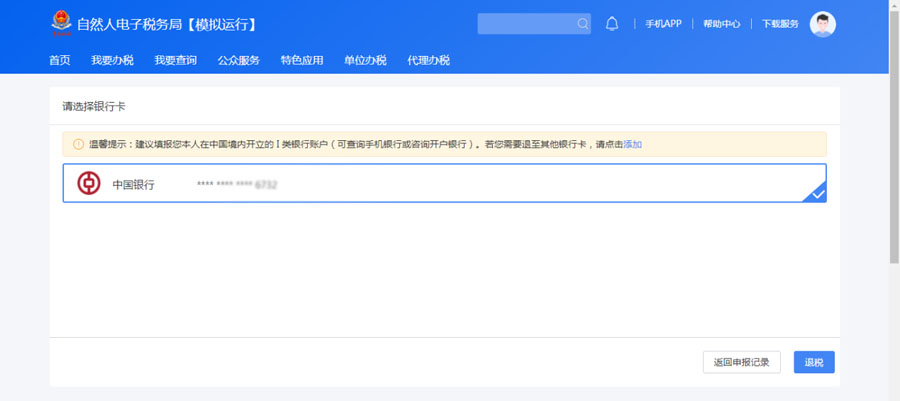Select the 中国银行 card row
The width and height of the screenshot is (900, 401).
444,184
